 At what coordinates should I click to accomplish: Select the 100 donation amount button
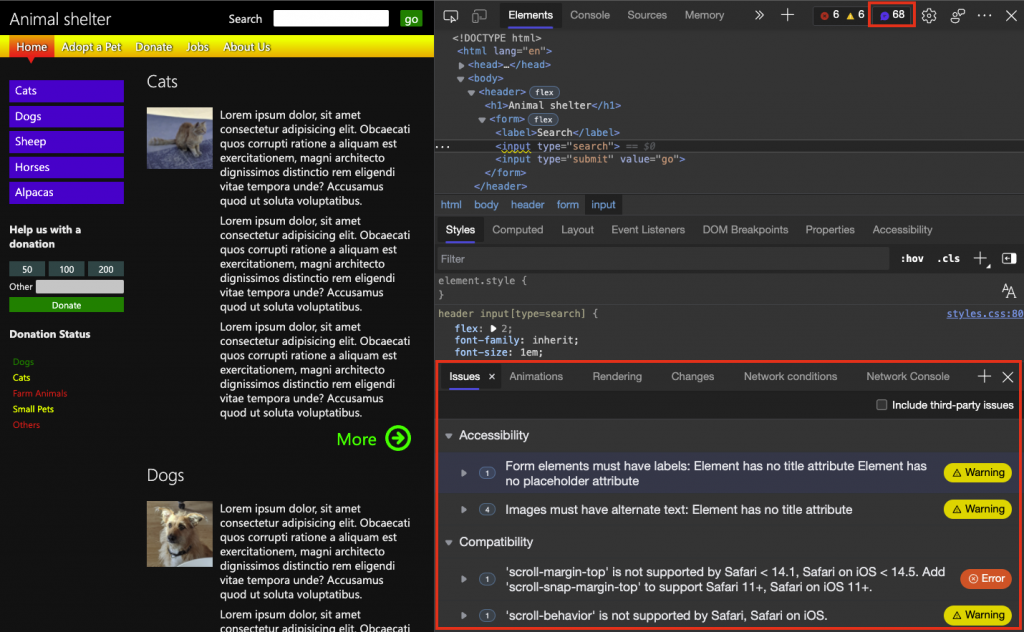coord(67,269)
